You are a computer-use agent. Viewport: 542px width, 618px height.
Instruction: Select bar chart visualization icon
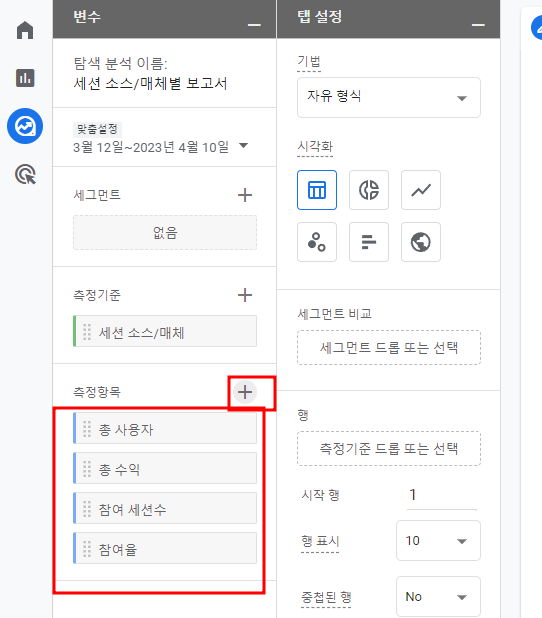(x=369, y=242)
